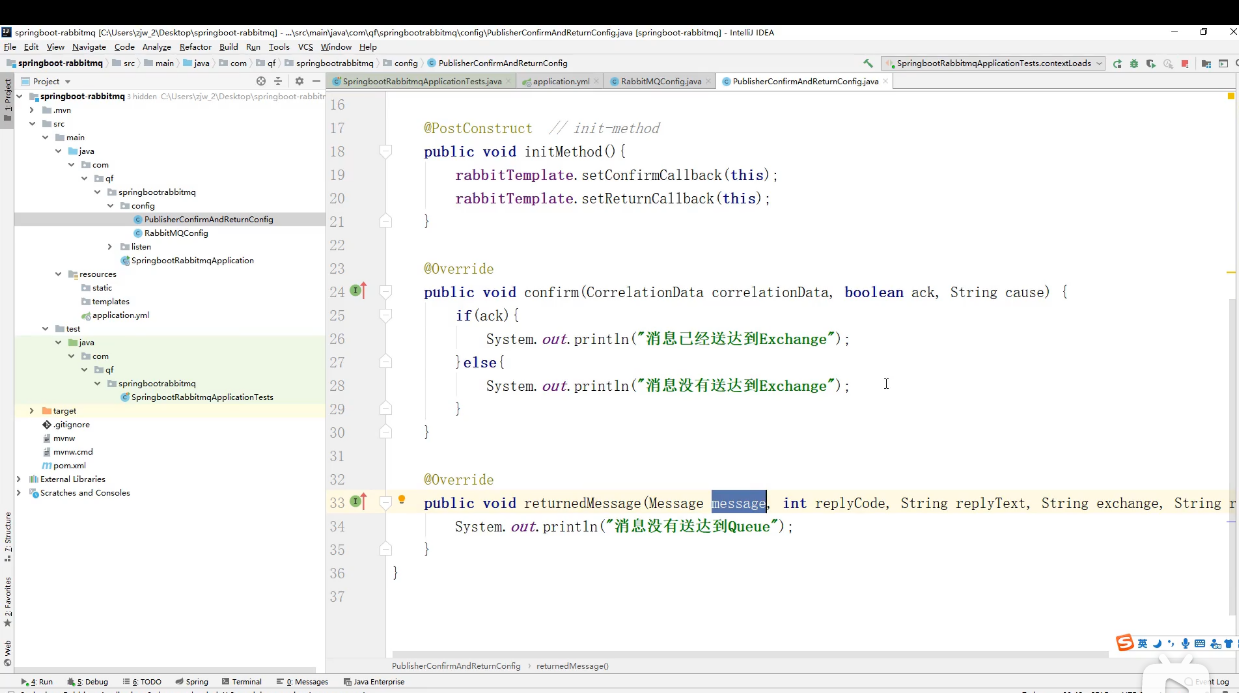Expand the listen package folder
This screenshot has width=1239, height=693.
click(x=110, y=246)
